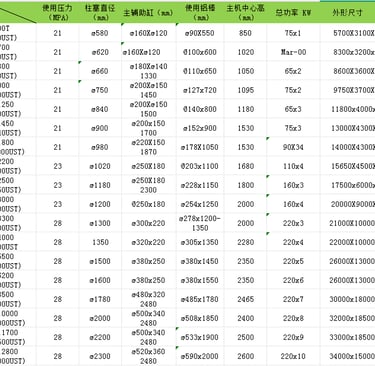
Task: Select the ø254x1250 aluminum rod cell
Action: [200, 204]
